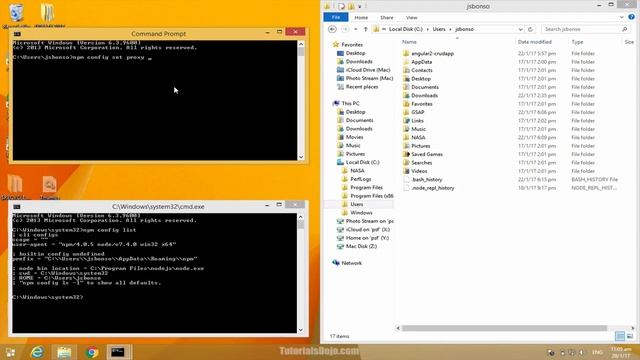Screen dimensions: 640x360
Task: Select Favorites in the navigation pane
Action: pyautogui.click(x=352, y=45)
